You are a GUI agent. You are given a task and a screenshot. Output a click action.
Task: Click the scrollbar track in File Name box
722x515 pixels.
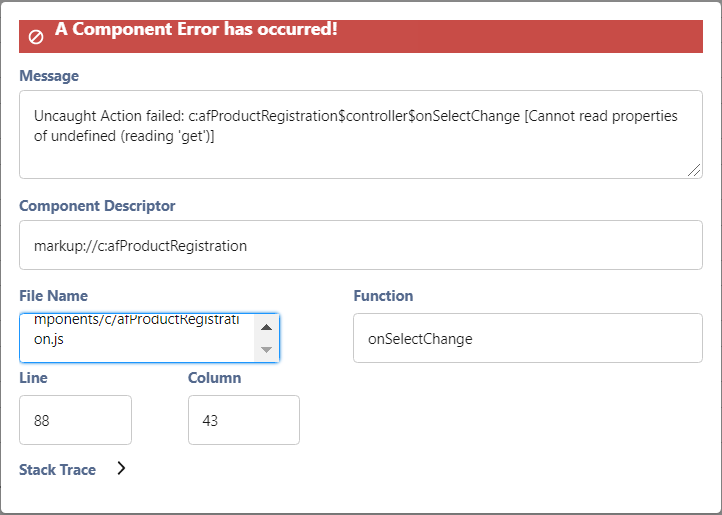click(266, 338)
